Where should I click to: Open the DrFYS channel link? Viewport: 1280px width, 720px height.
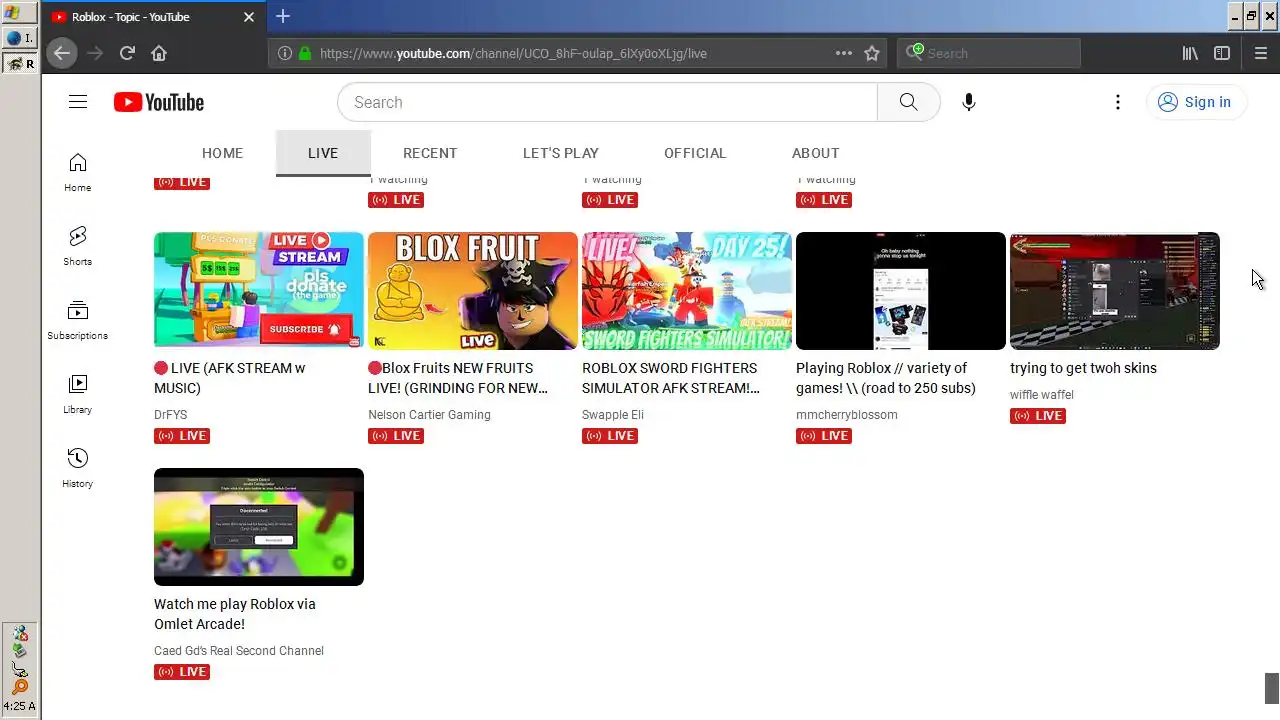point(170,415)
